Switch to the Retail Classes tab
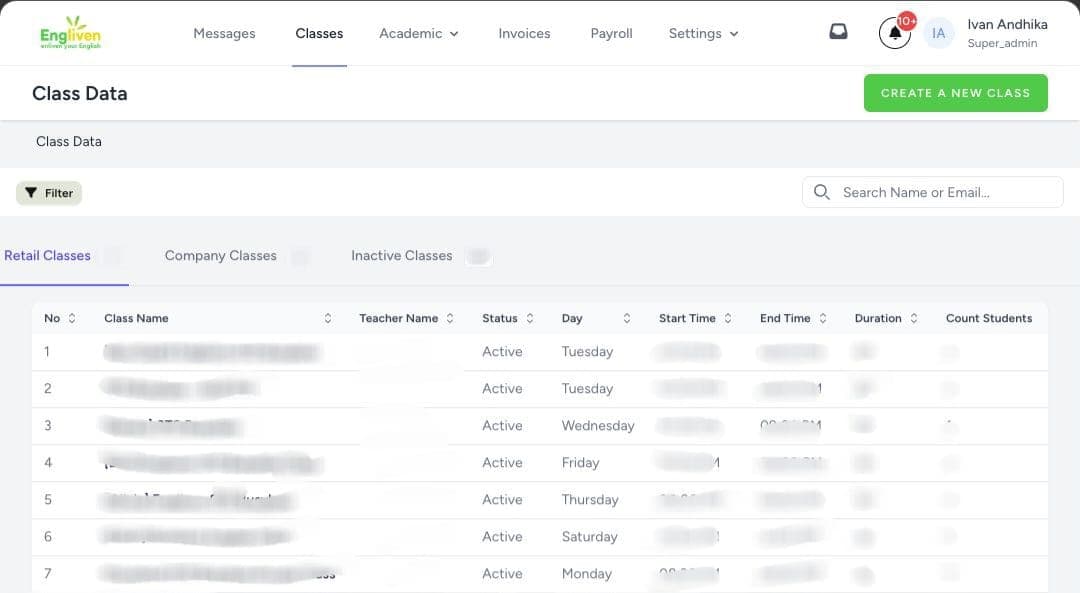 pos(48,256)
